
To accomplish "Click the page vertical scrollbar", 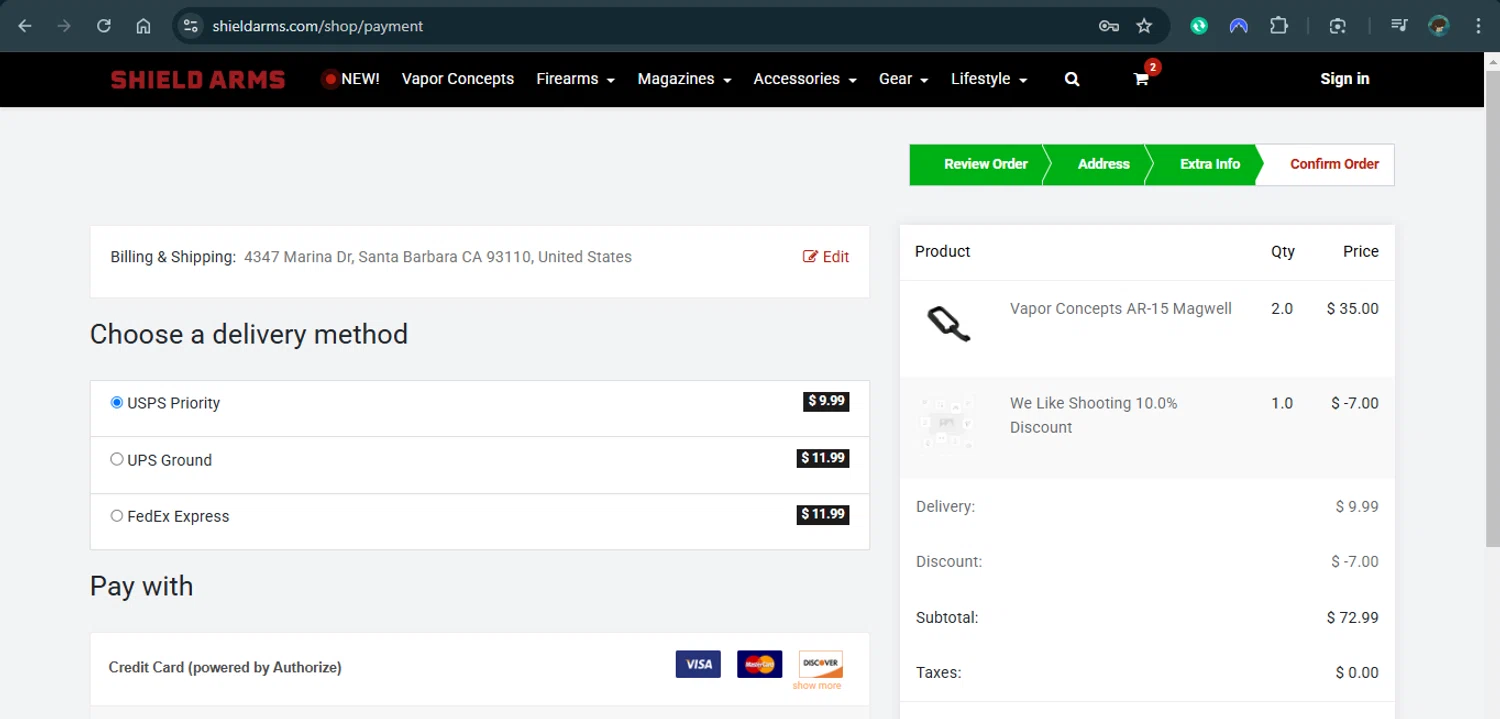I will click(1492, 300).
